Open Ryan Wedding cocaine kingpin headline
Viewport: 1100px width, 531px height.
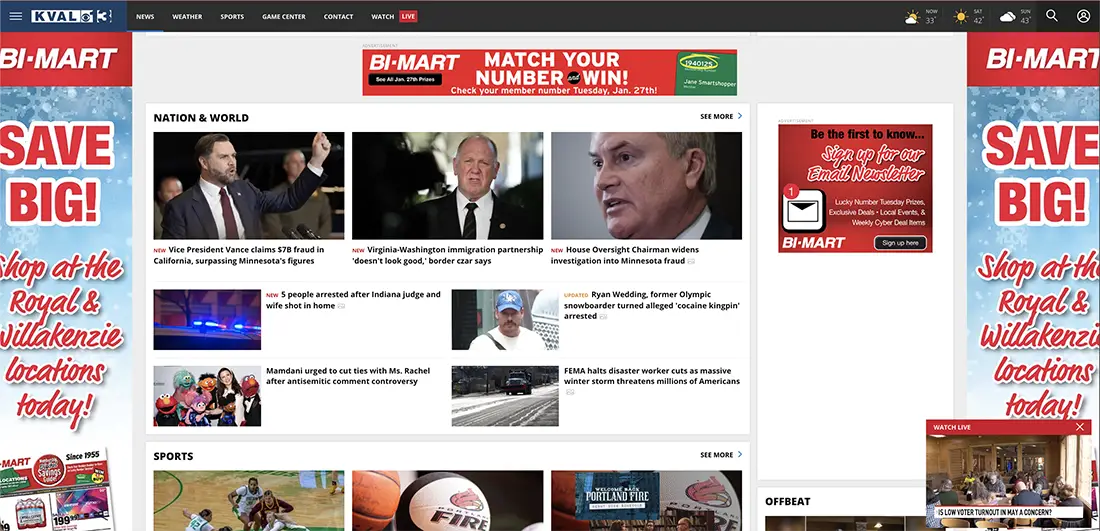tap(652, 305)
